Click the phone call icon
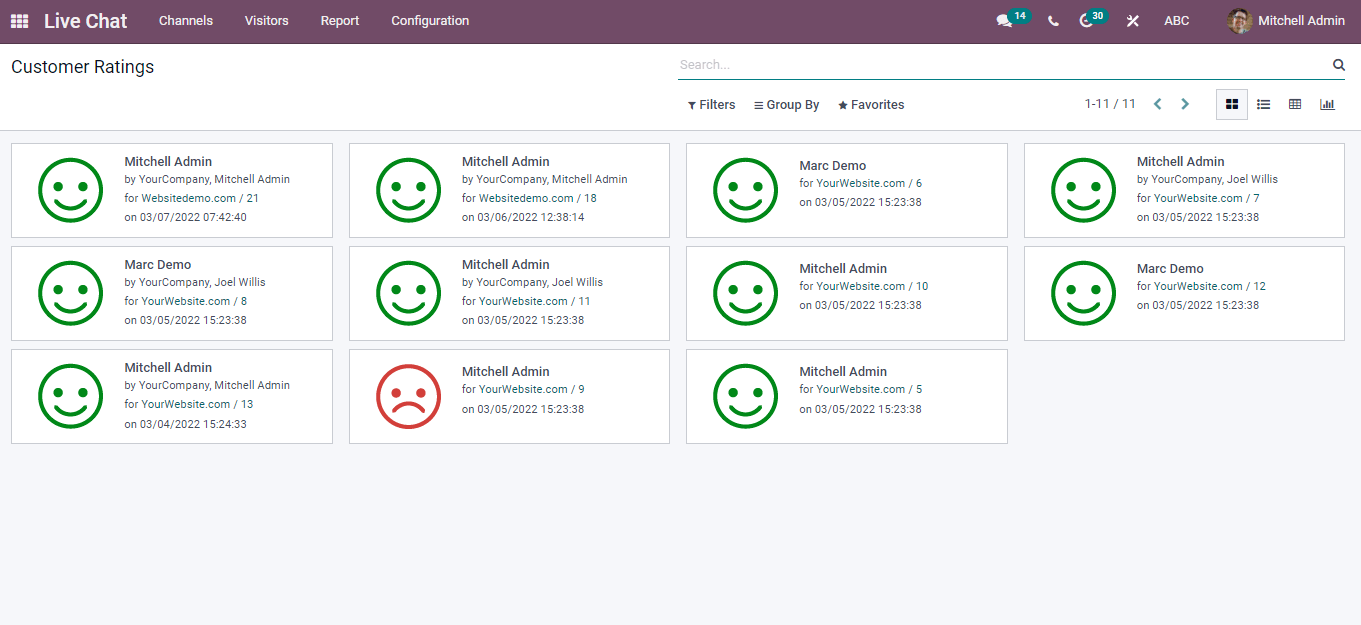 1053,21
